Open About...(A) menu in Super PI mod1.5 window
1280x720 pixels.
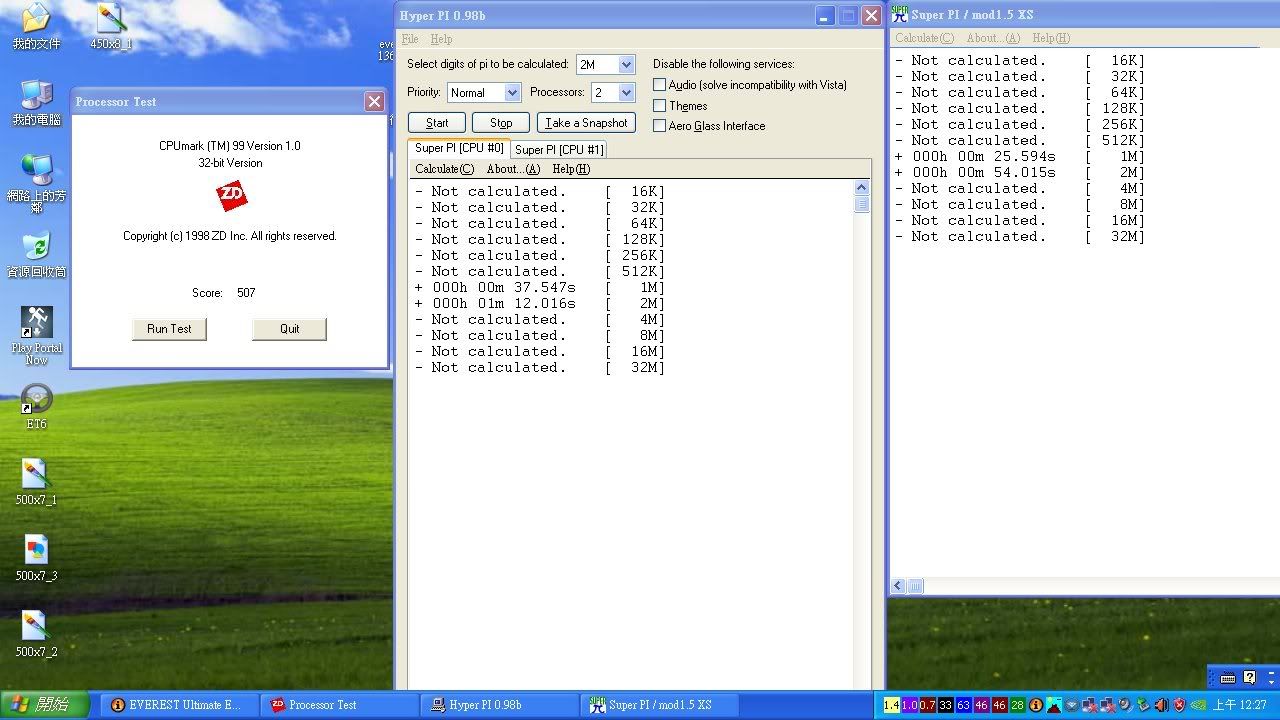(x=993, y=38)
